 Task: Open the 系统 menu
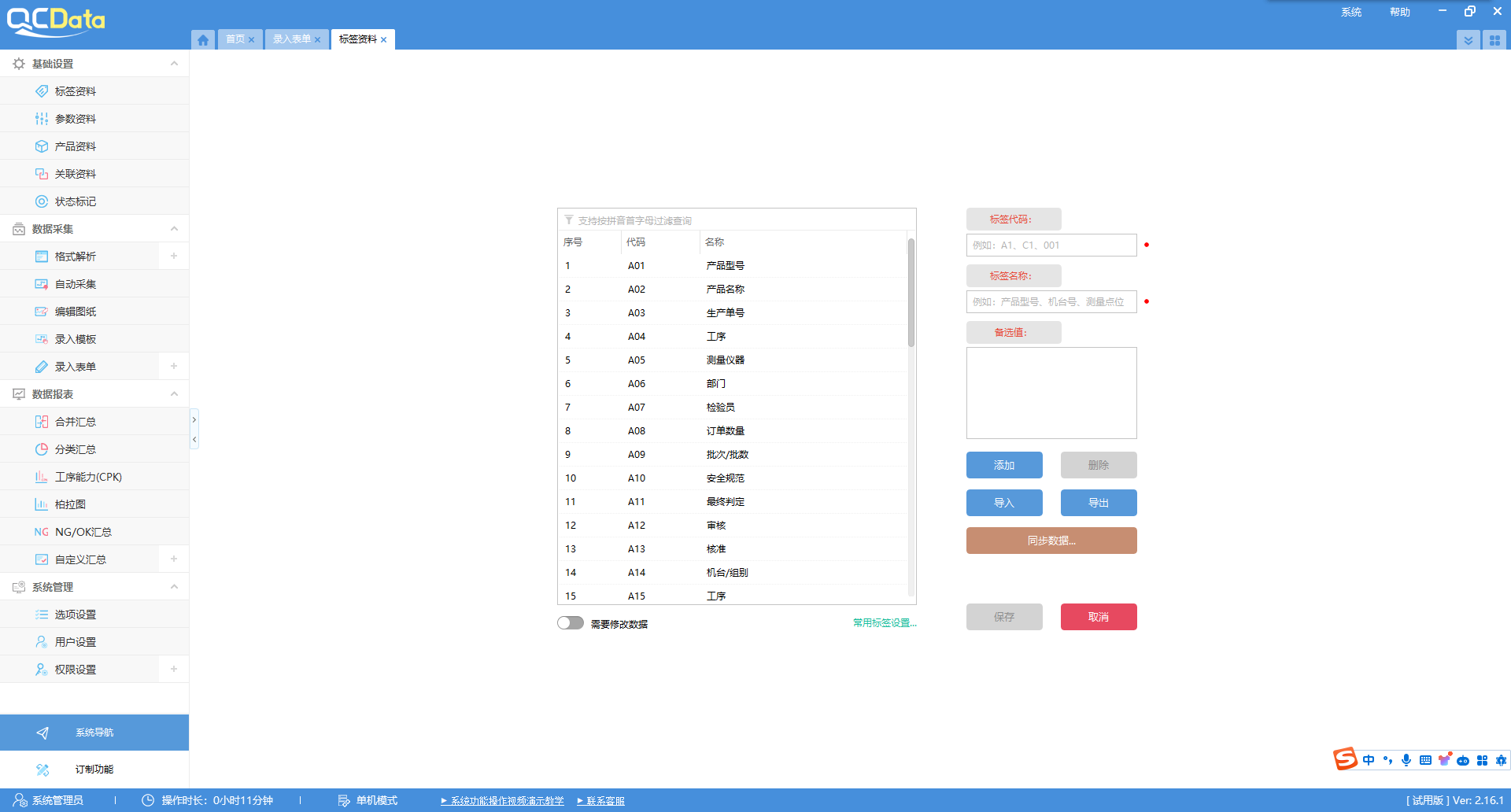tap(1351, 12)
